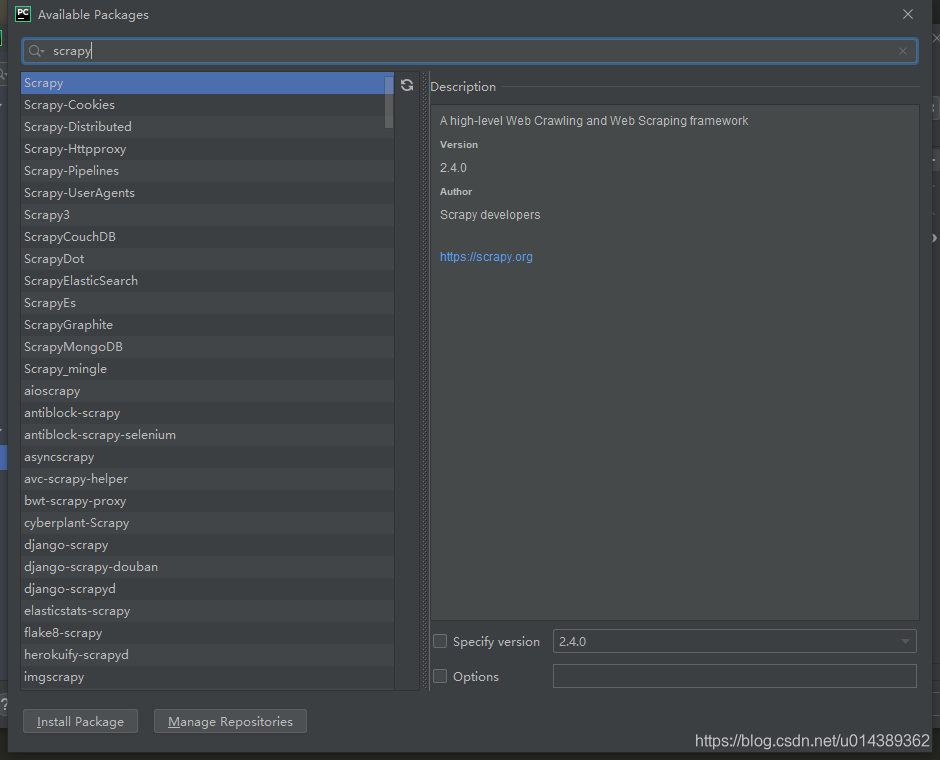Select django-scrapyd in the list
Image resolution: width=940 pixels, height=760 pixels.
(x=207, y=589)
